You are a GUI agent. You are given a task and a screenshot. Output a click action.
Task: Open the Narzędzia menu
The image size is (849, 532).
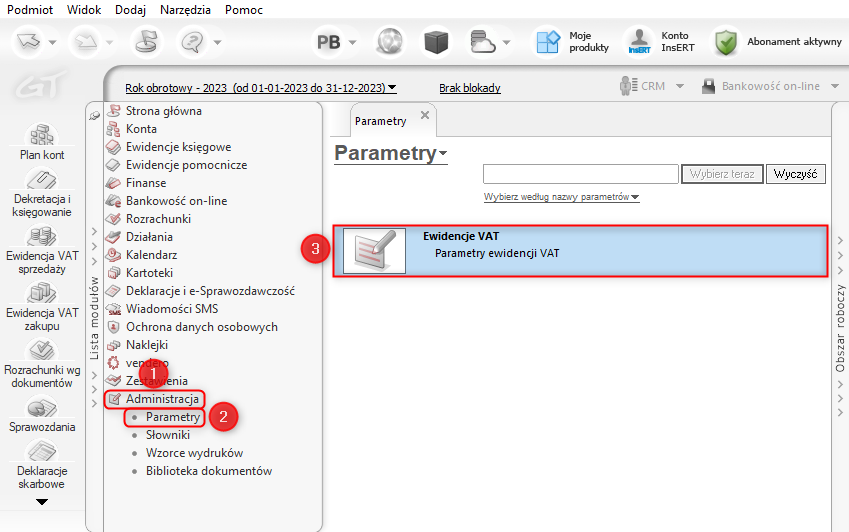(x=185, y=10)
